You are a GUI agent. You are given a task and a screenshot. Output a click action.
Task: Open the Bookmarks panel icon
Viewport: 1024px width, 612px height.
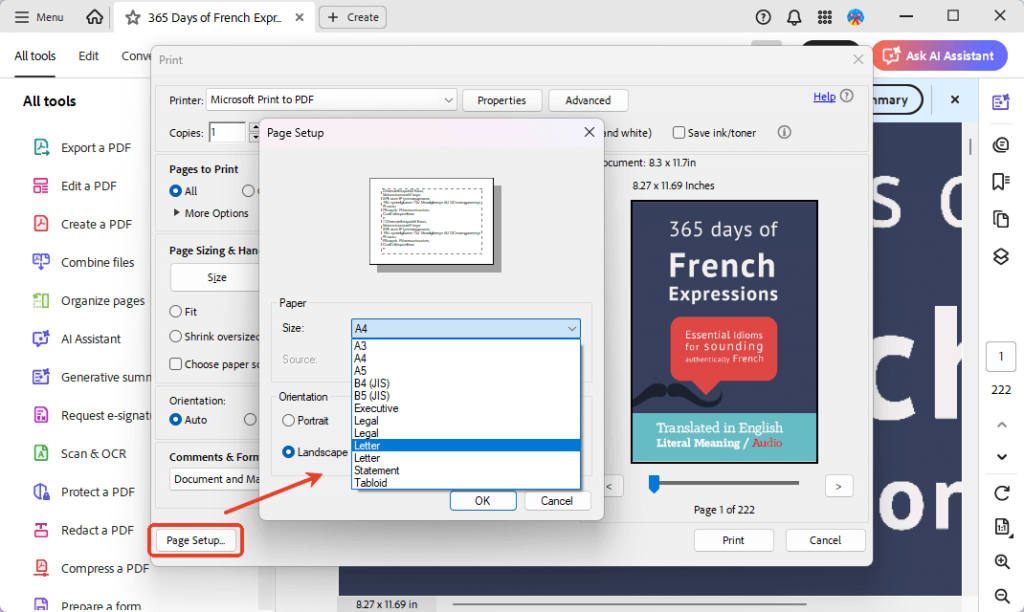tap(1000, 181)
